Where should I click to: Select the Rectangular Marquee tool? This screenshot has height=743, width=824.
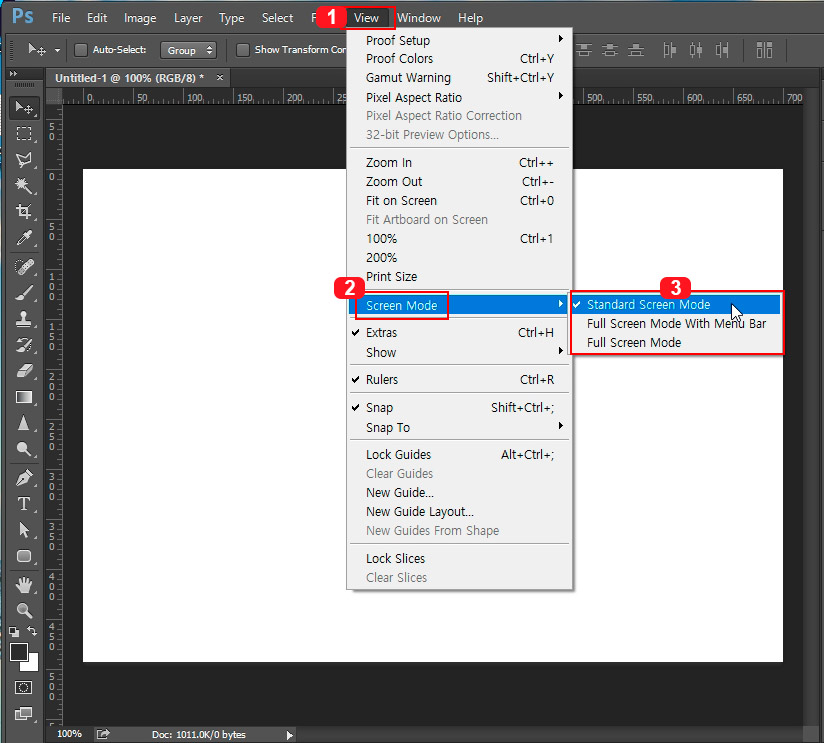24,133
